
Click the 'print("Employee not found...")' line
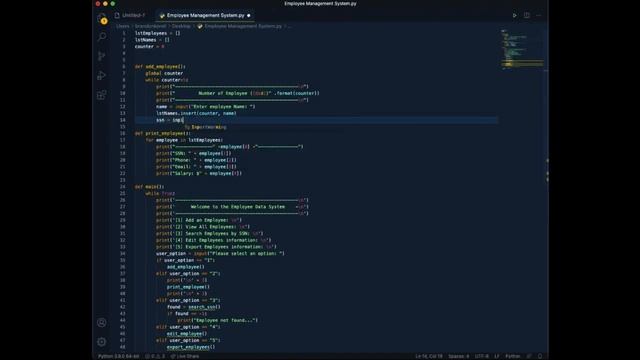point(218,320)
